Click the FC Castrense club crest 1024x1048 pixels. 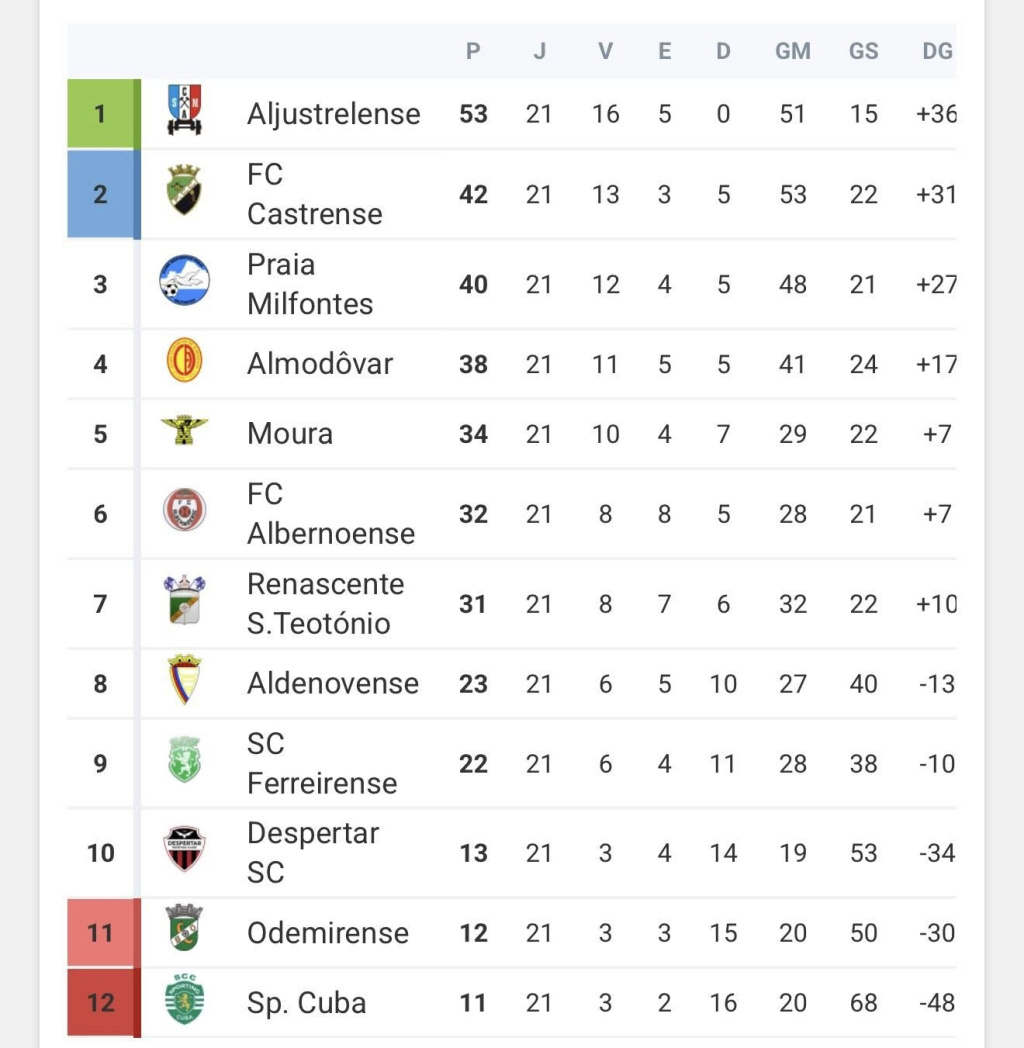tap(184, 192)
